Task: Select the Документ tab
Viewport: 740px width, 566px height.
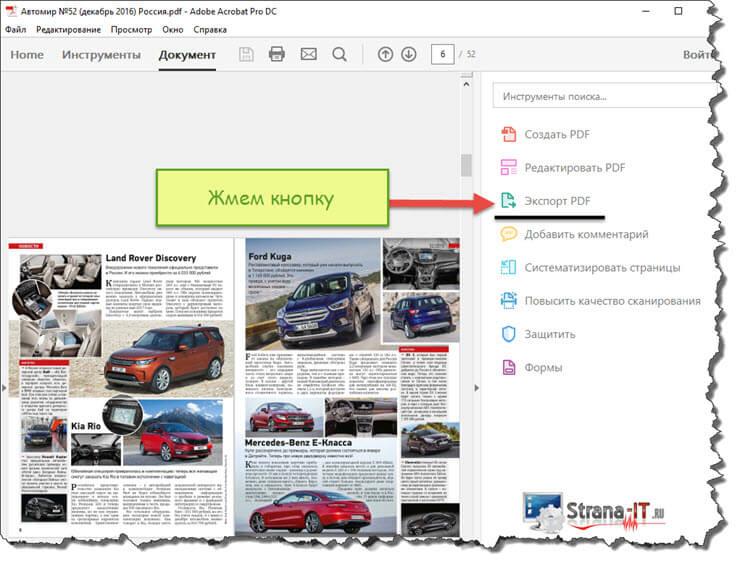Action: [187, 55]
